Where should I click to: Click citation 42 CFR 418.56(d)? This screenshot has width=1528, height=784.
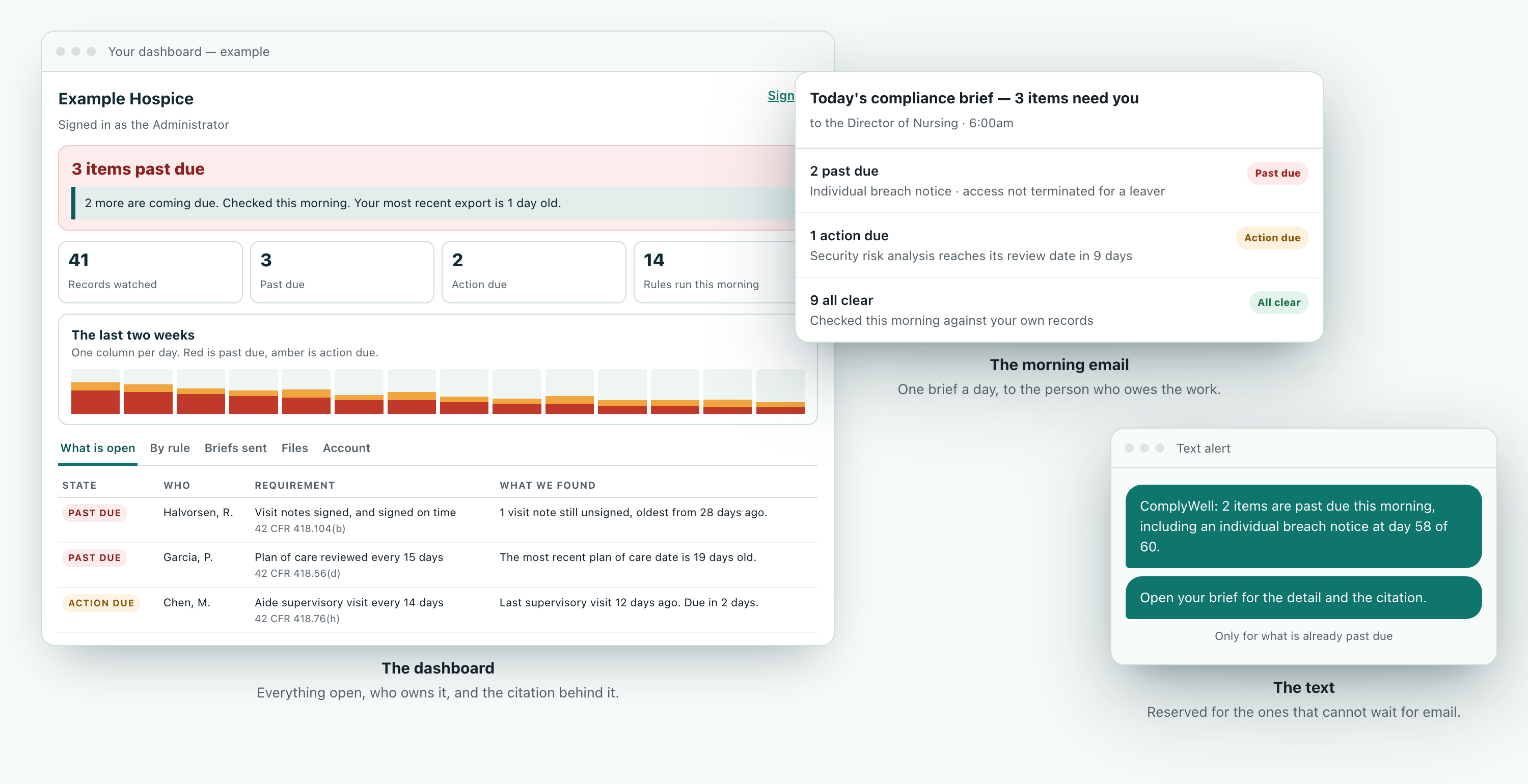point(298,573)
